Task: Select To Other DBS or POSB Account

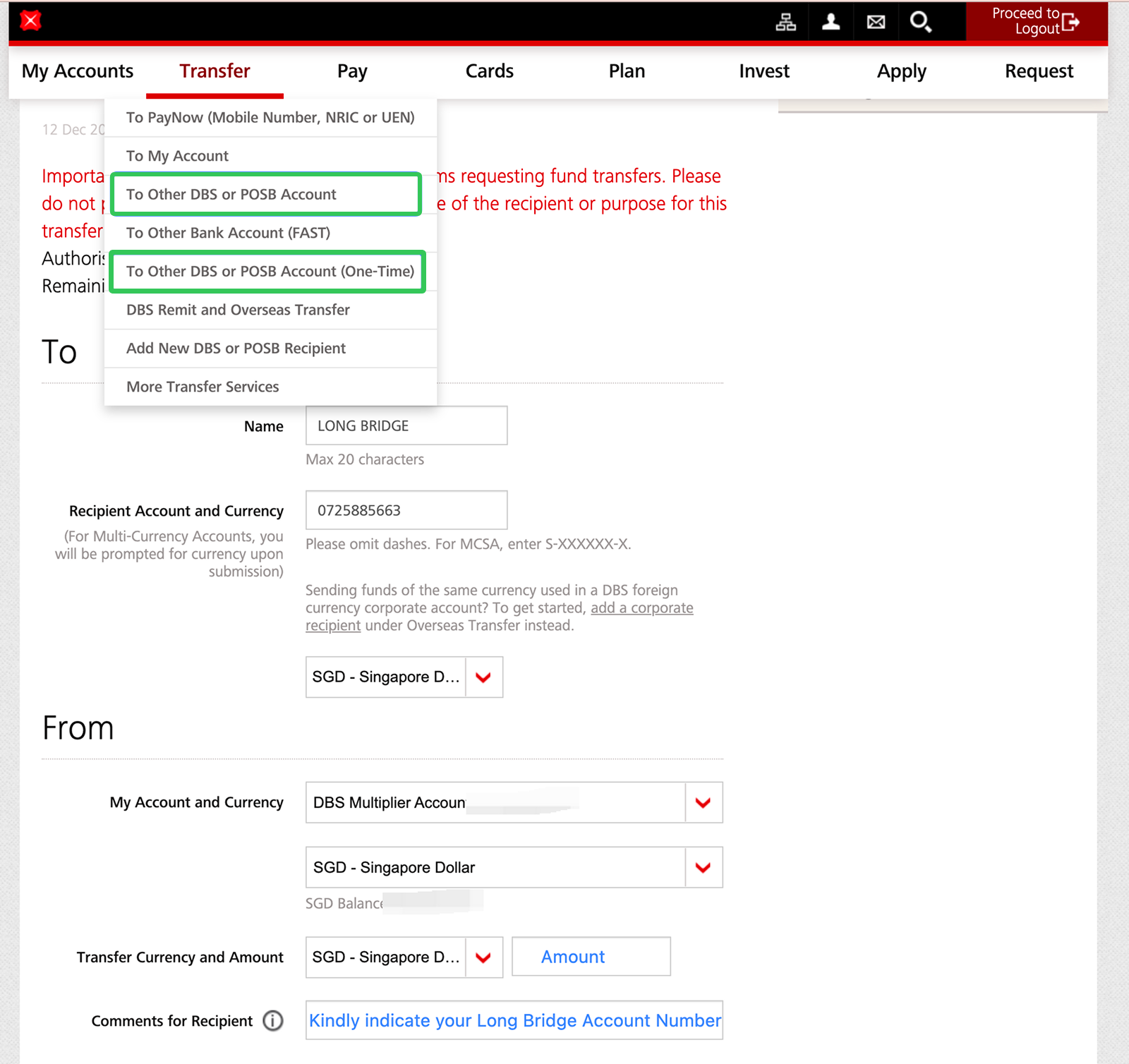Action: (x=231, y=195)
